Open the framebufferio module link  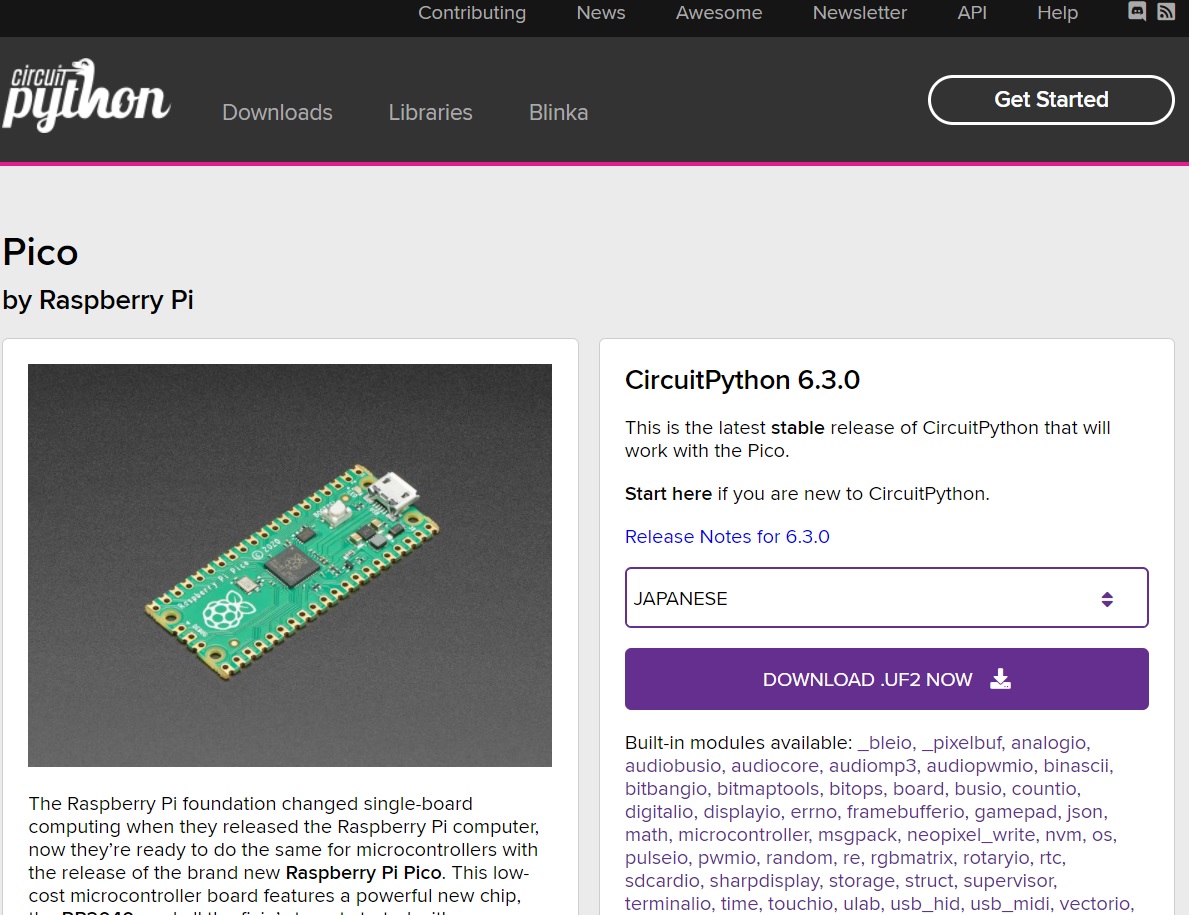tap(905, 812)
